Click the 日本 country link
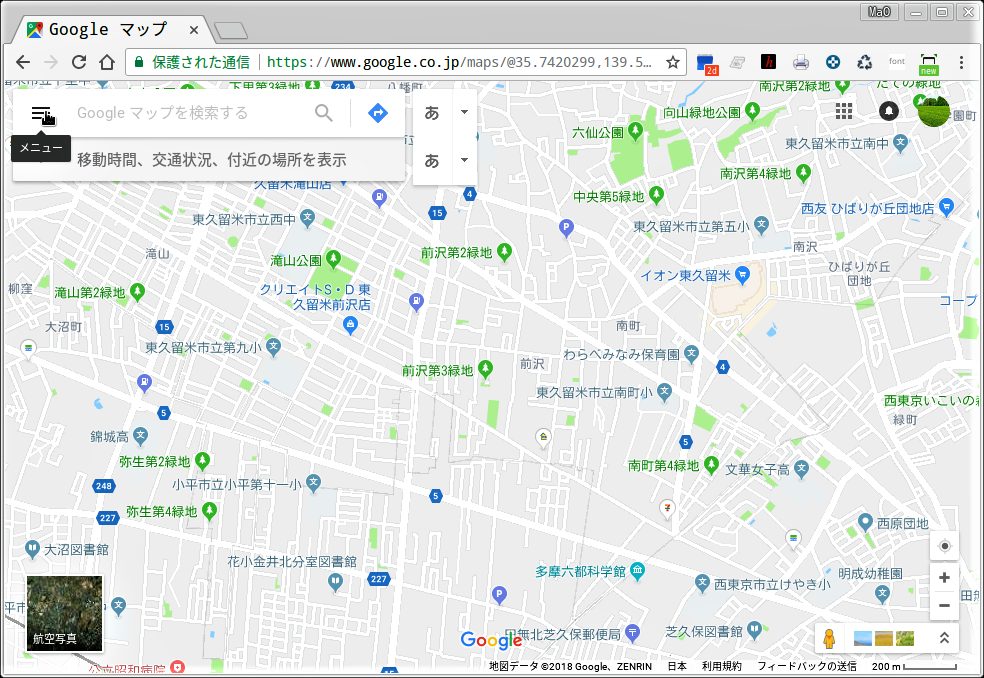Screen dimensions: 984x678 click(676, 666)
